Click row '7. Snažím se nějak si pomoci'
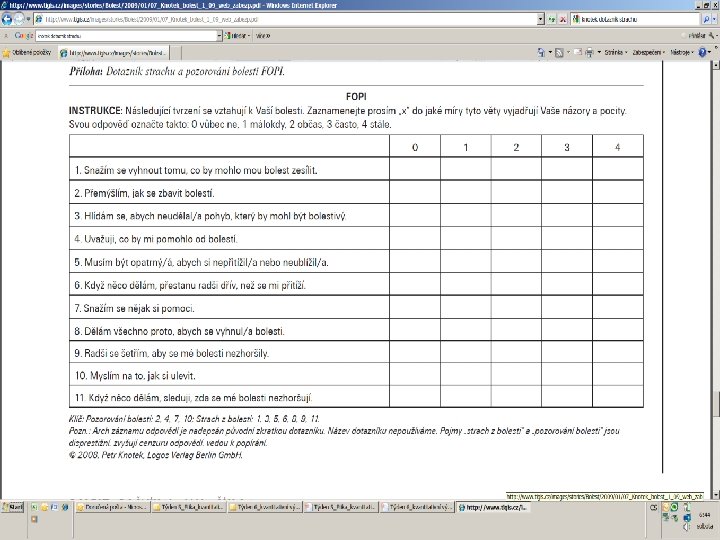This screenshot has height=540, width=720. click(x=356, y=308)
